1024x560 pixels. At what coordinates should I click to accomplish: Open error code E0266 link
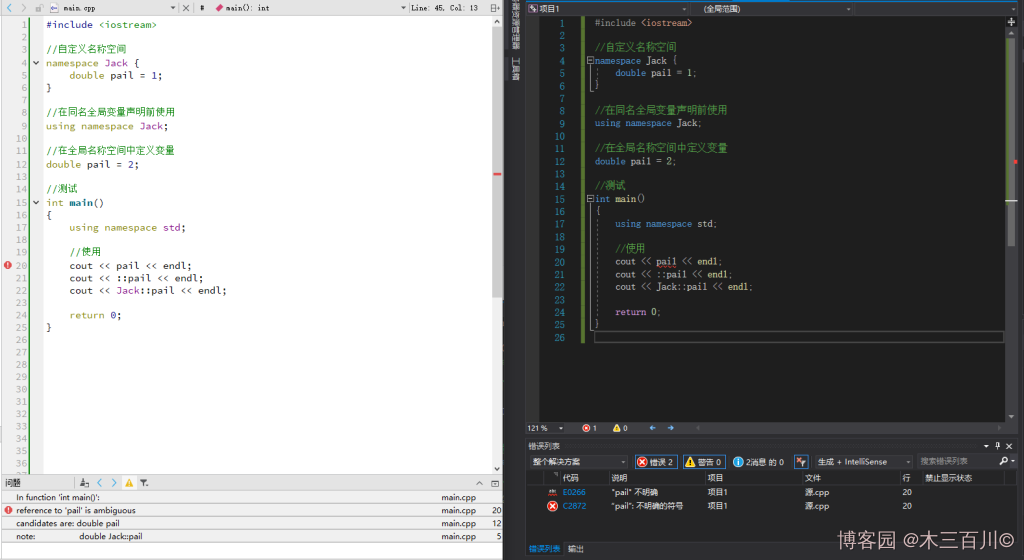point(574,492)
